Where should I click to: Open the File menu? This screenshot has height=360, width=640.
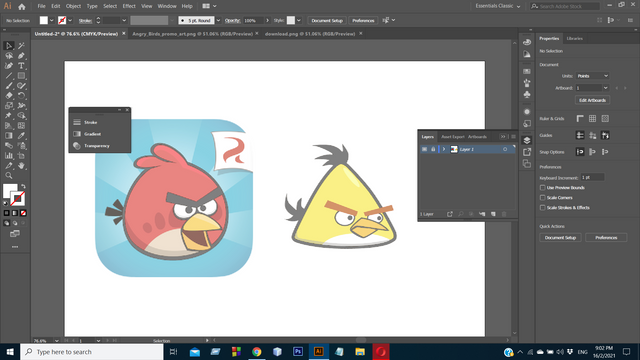[41, 6]
